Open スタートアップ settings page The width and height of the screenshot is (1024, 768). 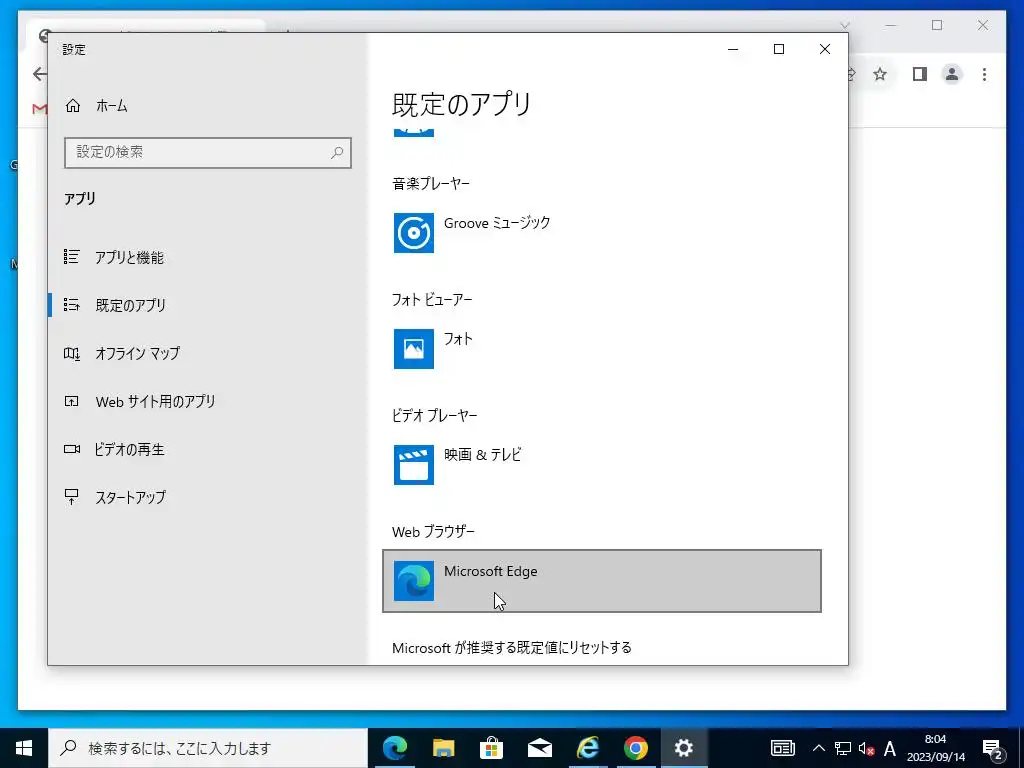click(208, 497)
